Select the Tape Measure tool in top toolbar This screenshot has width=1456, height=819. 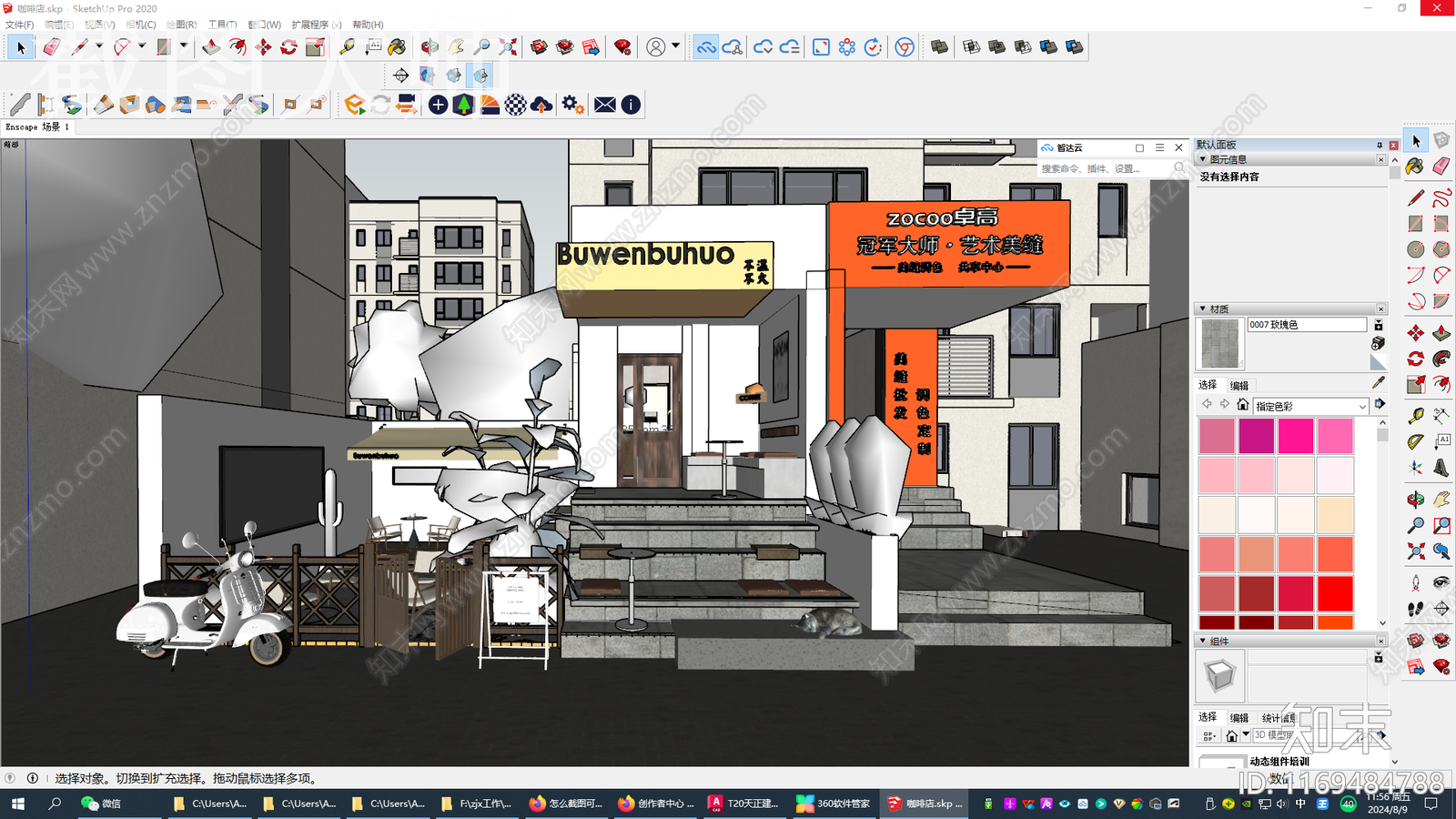pos(347,46)
